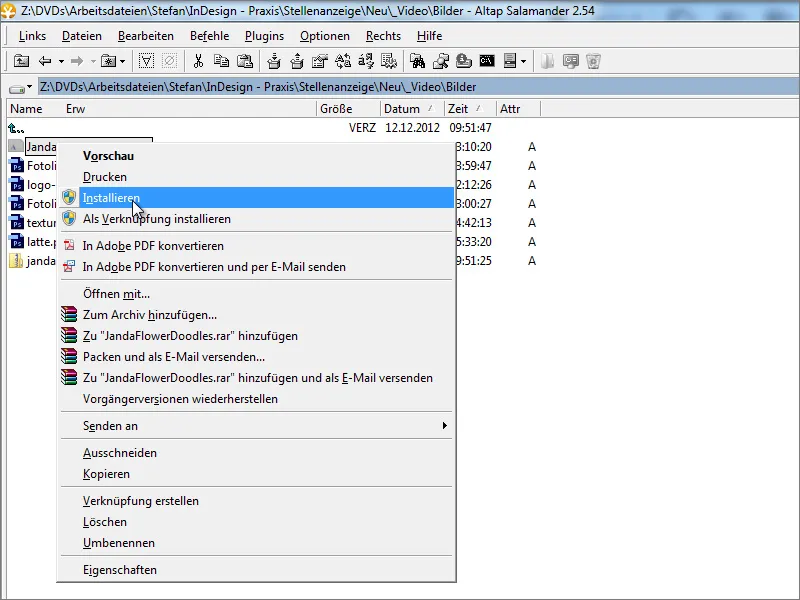800x600 pixels.
Task: Choose Drucken in the context menu
Action: point(256,177)
